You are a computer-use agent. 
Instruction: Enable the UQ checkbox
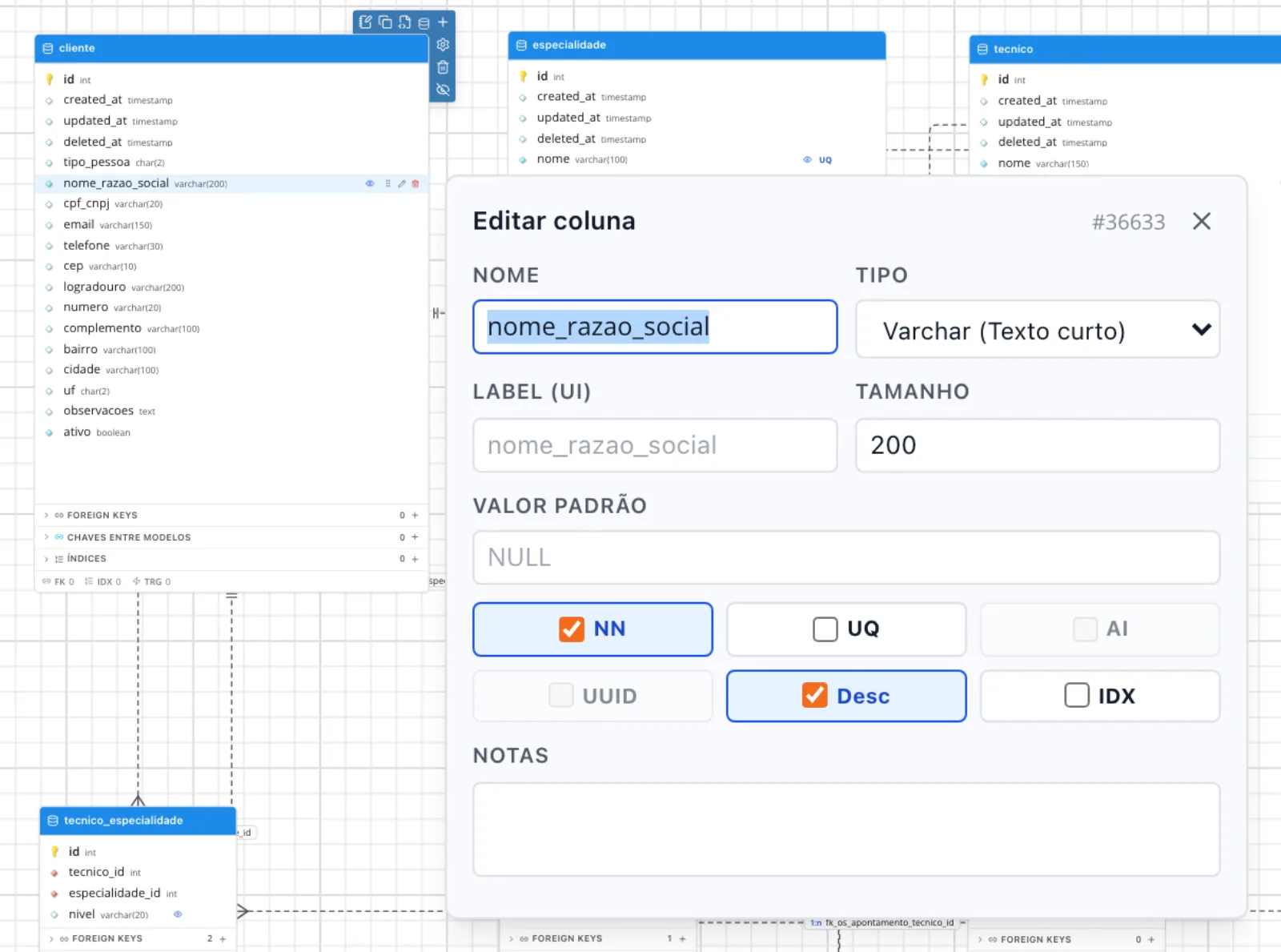pos(825,629)
